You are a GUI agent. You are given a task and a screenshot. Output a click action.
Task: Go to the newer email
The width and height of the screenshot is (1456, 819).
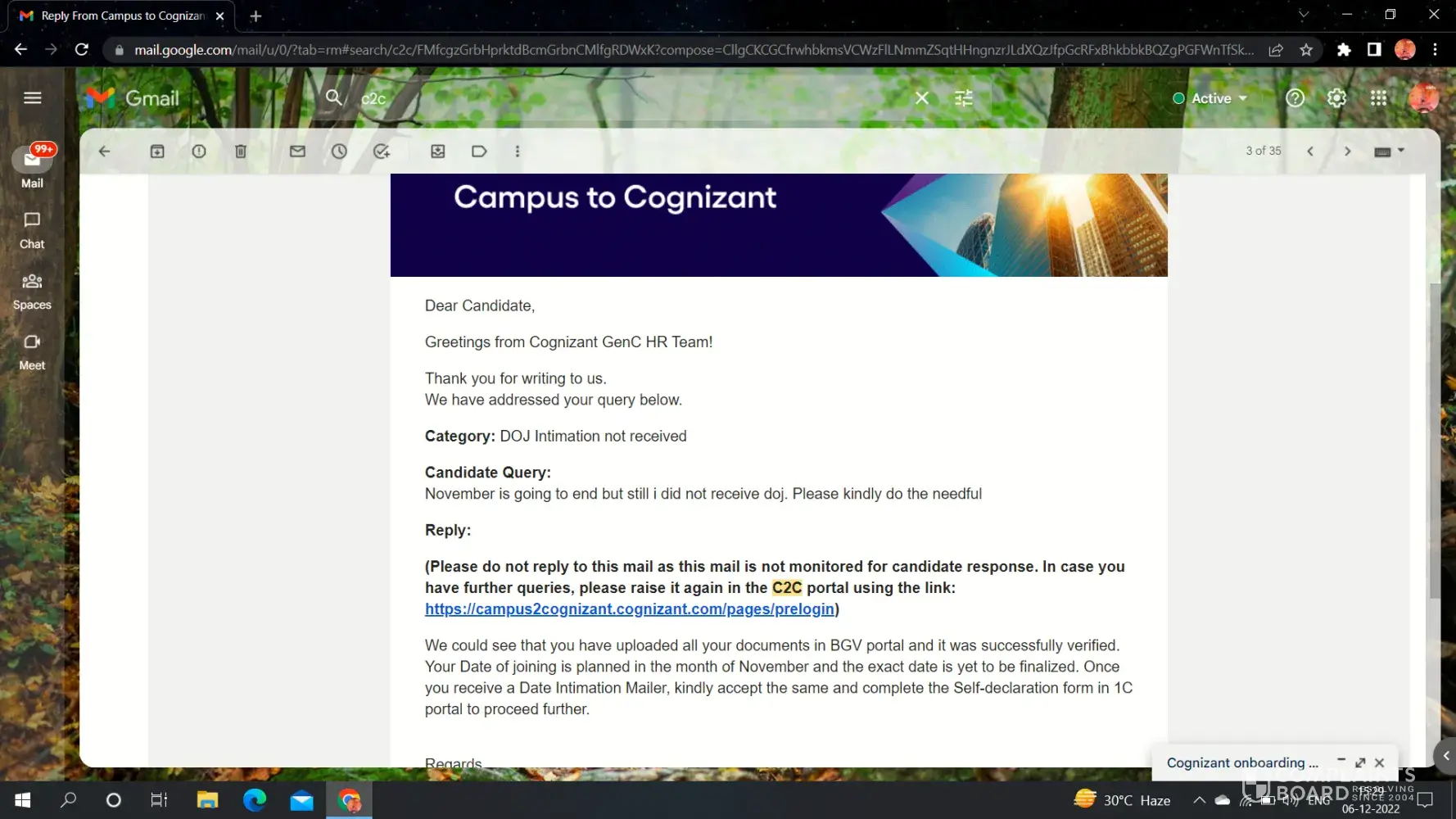[x=1310, y=152]
